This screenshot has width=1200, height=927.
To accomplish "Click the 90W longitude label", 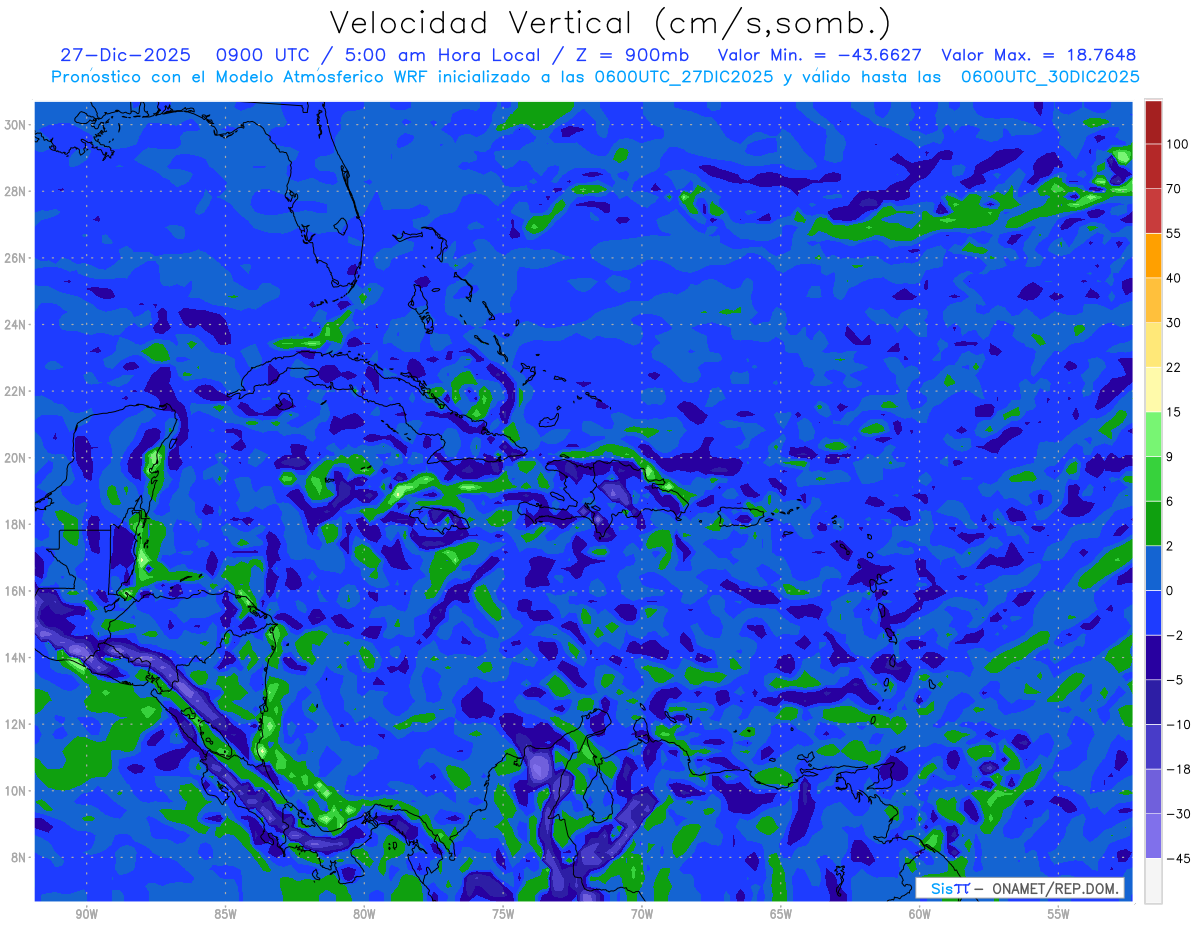I will pos(86,914).
